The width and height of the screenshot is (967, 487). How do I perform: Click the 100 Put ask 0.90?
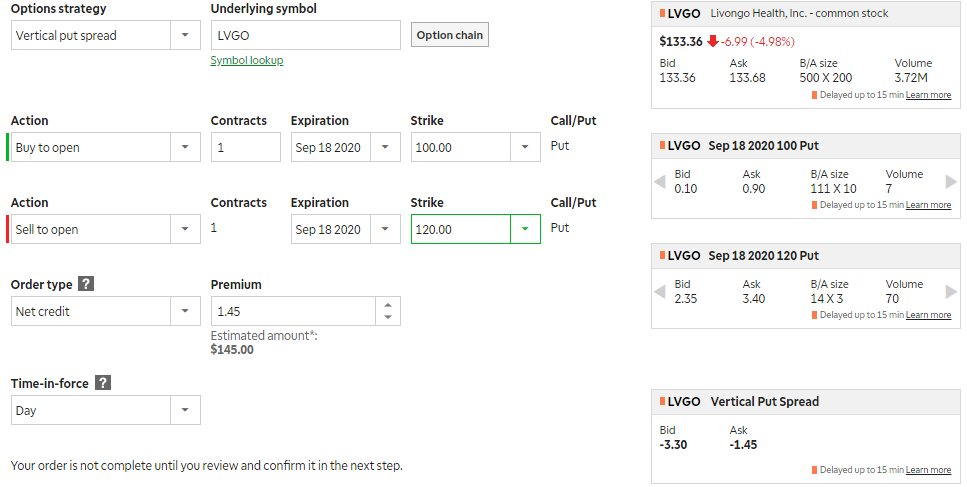click(754, 189)
